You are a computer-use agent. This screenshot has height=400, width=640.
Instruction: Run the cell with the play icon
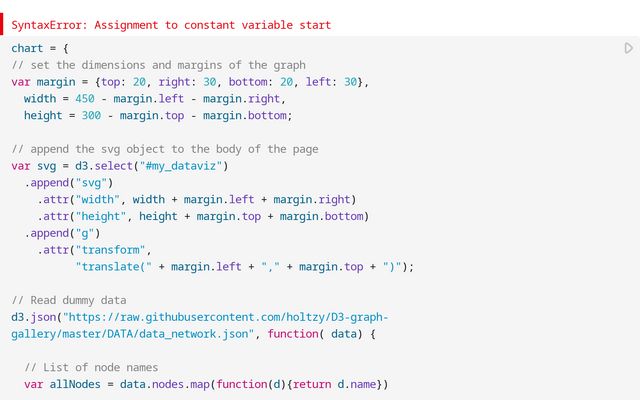point(628,48)
